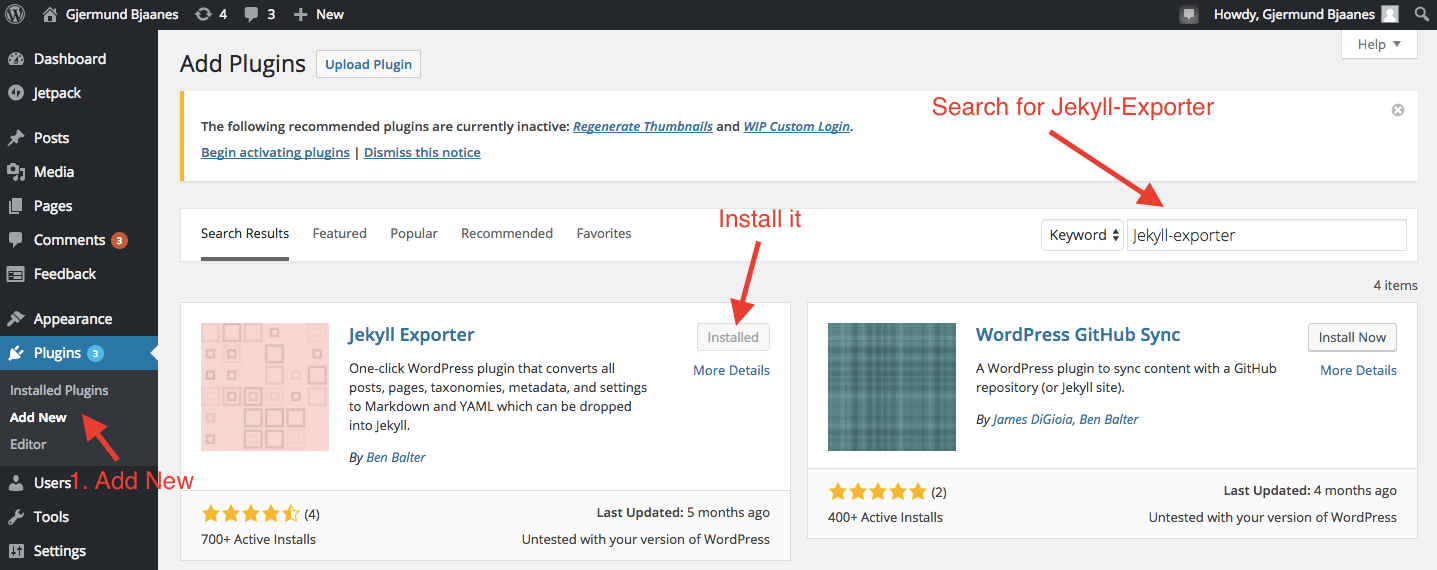Open the WordPress logo menu

point(14,14)
